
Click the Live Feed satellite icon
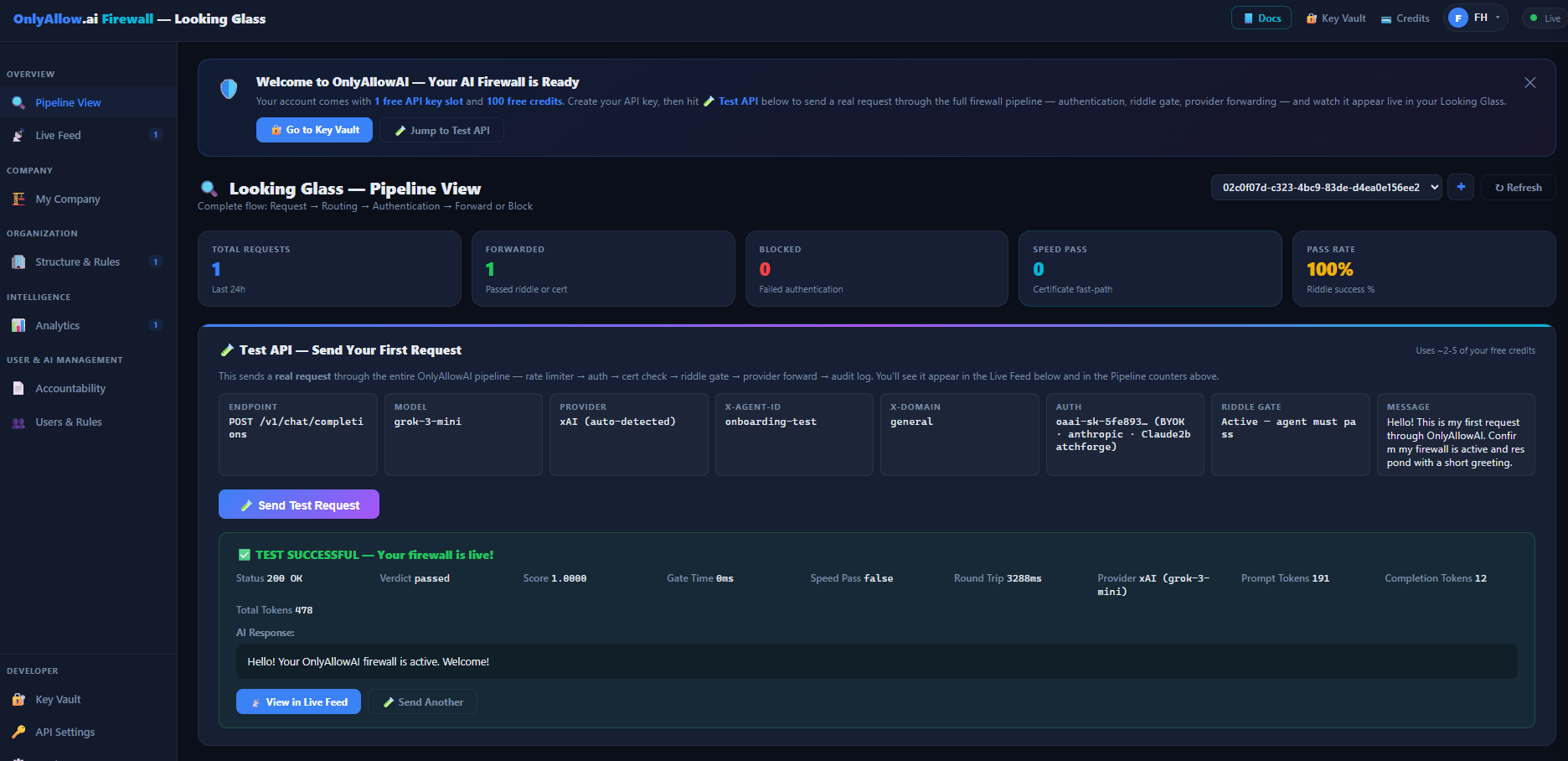coord(18,136)
